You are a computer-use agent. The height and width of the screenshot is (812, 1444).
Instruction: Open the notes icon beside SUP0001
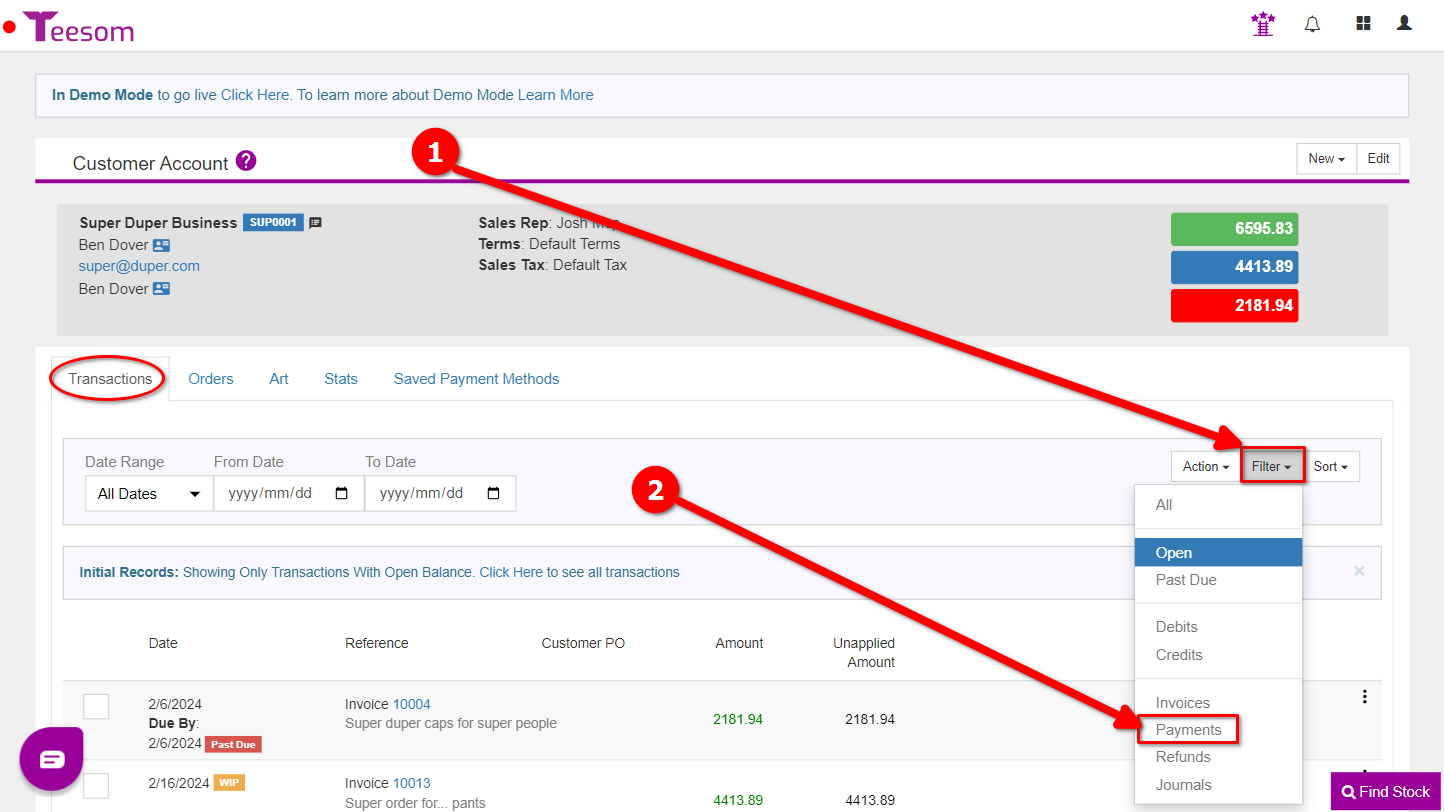(315, 223)
